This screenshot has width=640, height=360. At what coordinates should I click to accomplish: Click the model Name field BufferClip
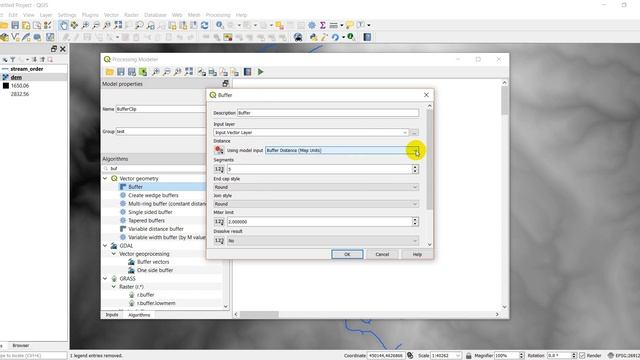[161, 109]
